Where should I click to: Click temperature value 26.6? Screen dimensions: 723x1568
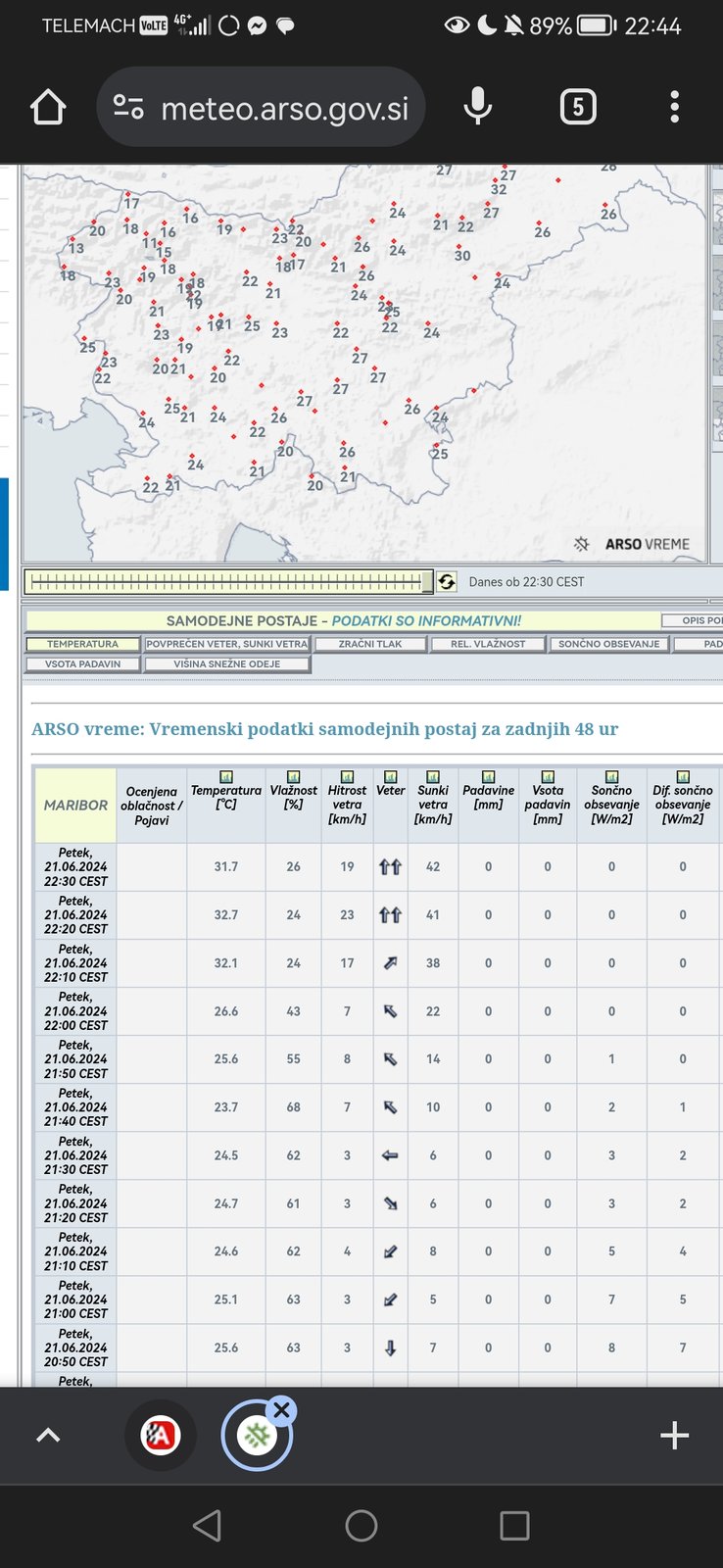[x=226, y=1010]
